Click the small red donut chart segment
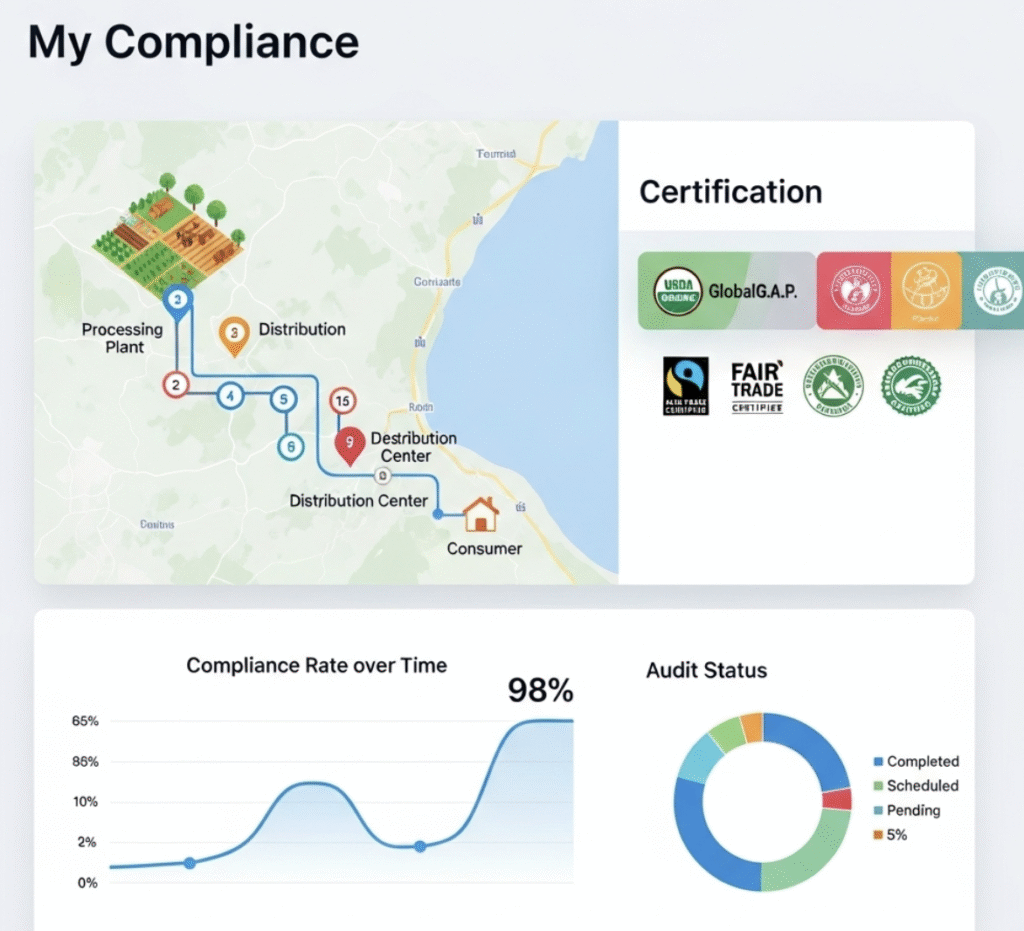This screenshot has width=1024, height=931. pyautogui.click(x=838, y=799)
